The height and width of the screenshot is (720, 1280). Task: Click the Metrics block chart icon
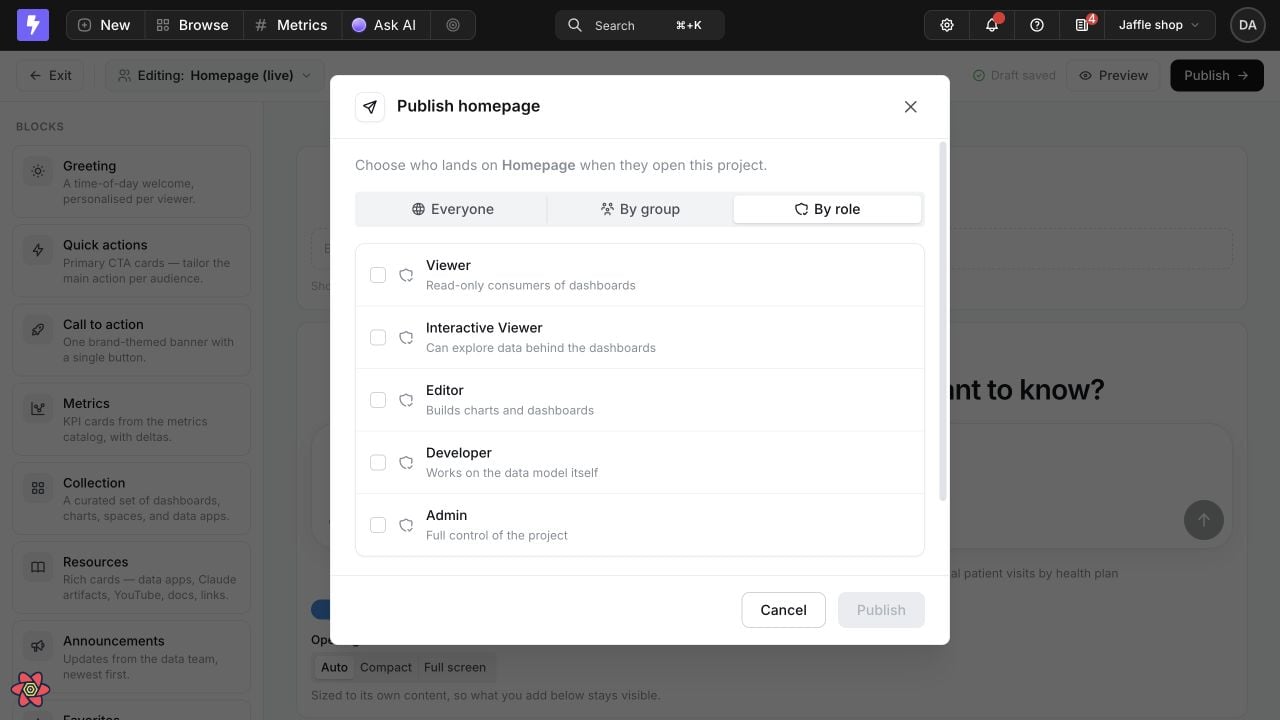(x=38, y=408)
